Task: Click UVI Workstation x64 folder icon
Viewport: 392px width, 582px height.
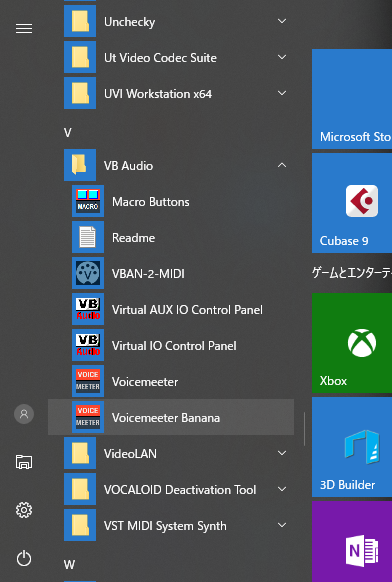Action: click(80, 93)
